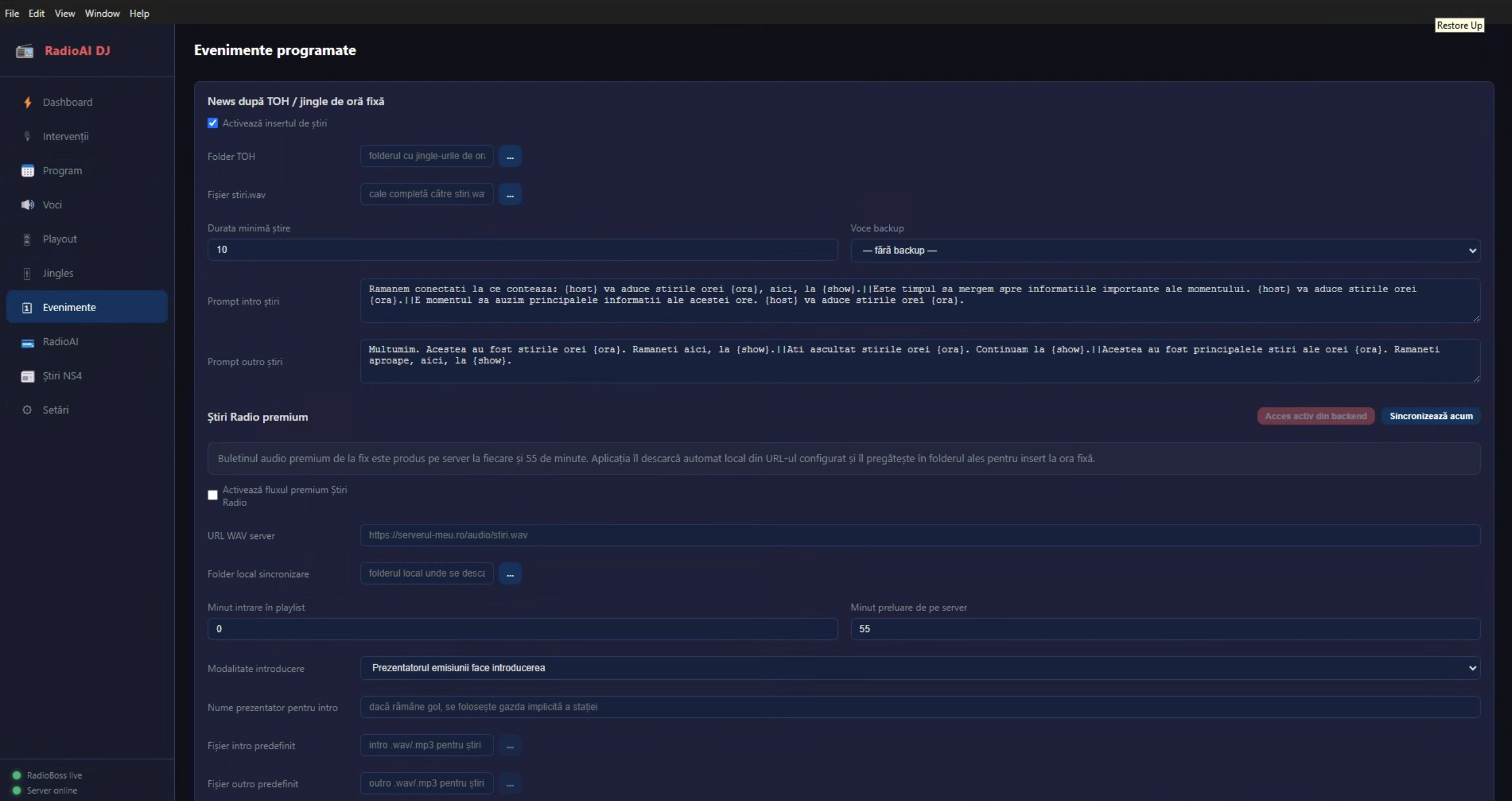Viewport: 1512px width, 801px height.
Task: Click the Intervenții microphone icon
Action: tap(27, 136)
